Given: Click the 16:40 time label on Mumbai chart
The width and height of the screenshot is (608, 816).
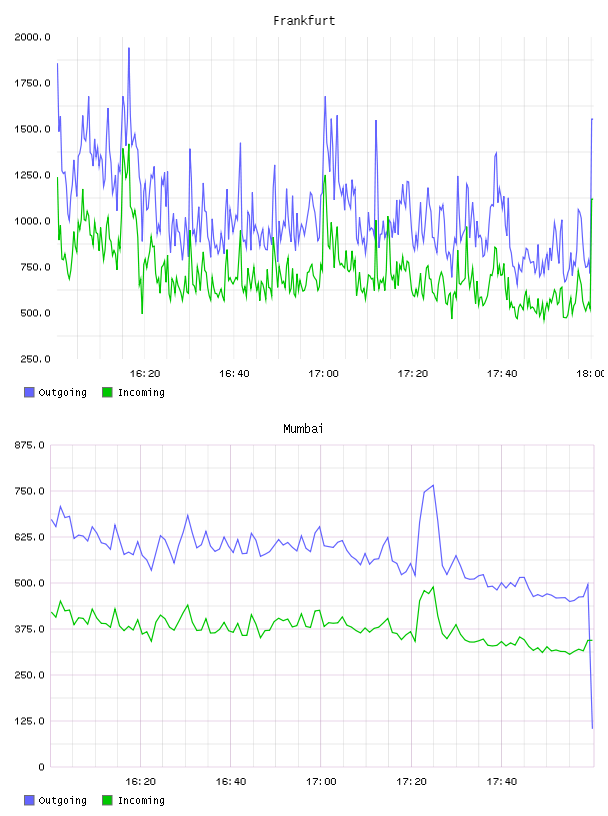Looking at the screenshot, I should pos(231,782).
